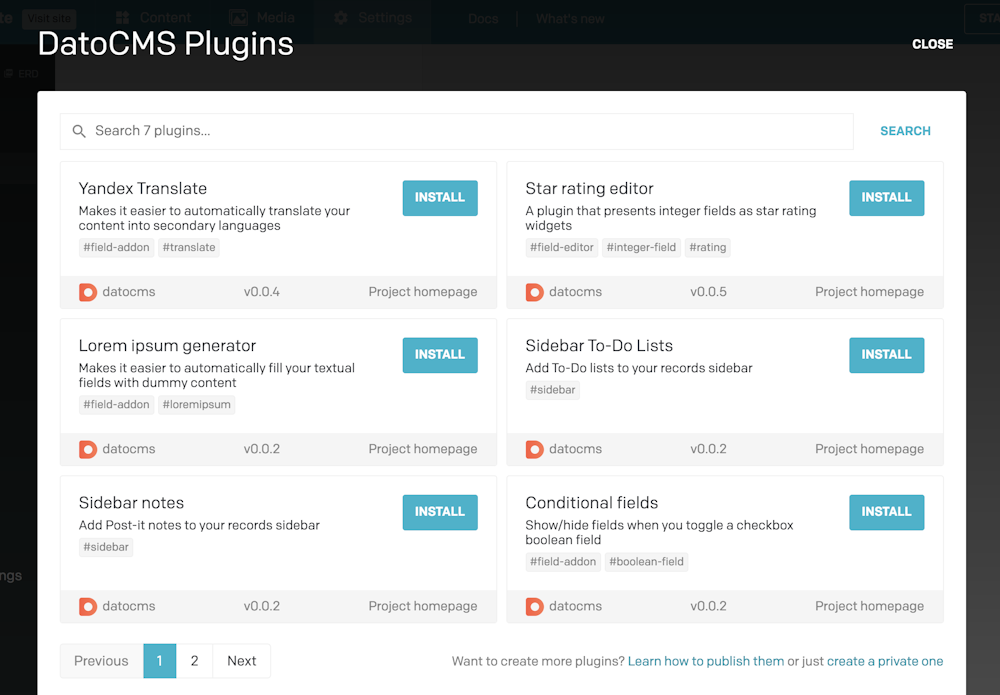1000x695 pixels.
Task: Select page 1 in pagination
Action: coord(159,661)
